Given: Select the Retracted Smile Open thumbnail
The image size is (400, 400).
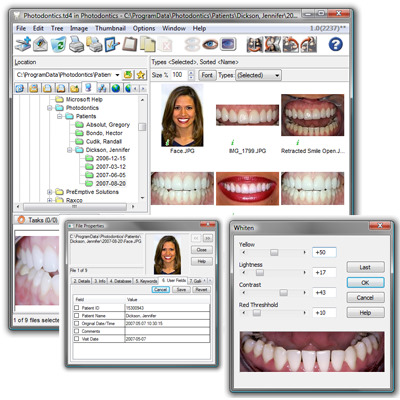Looking at the screenshot, I should click(312, 115).
